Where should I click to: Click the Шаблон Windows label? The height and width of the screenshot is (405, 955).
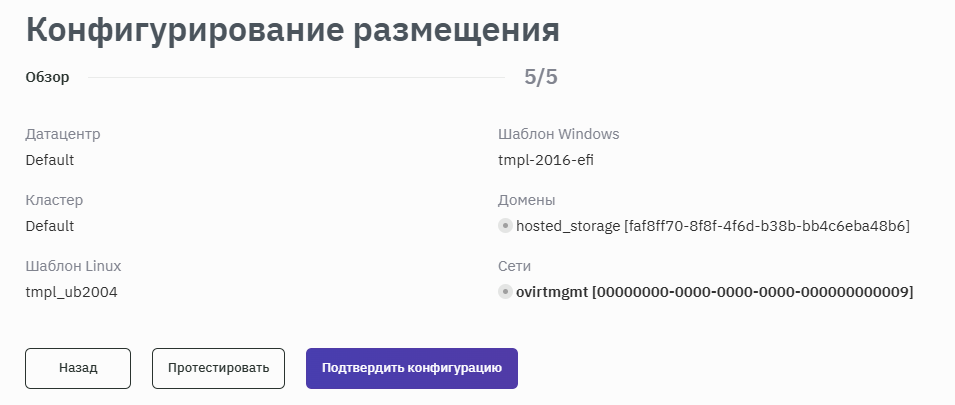click(x=558, y=134)
